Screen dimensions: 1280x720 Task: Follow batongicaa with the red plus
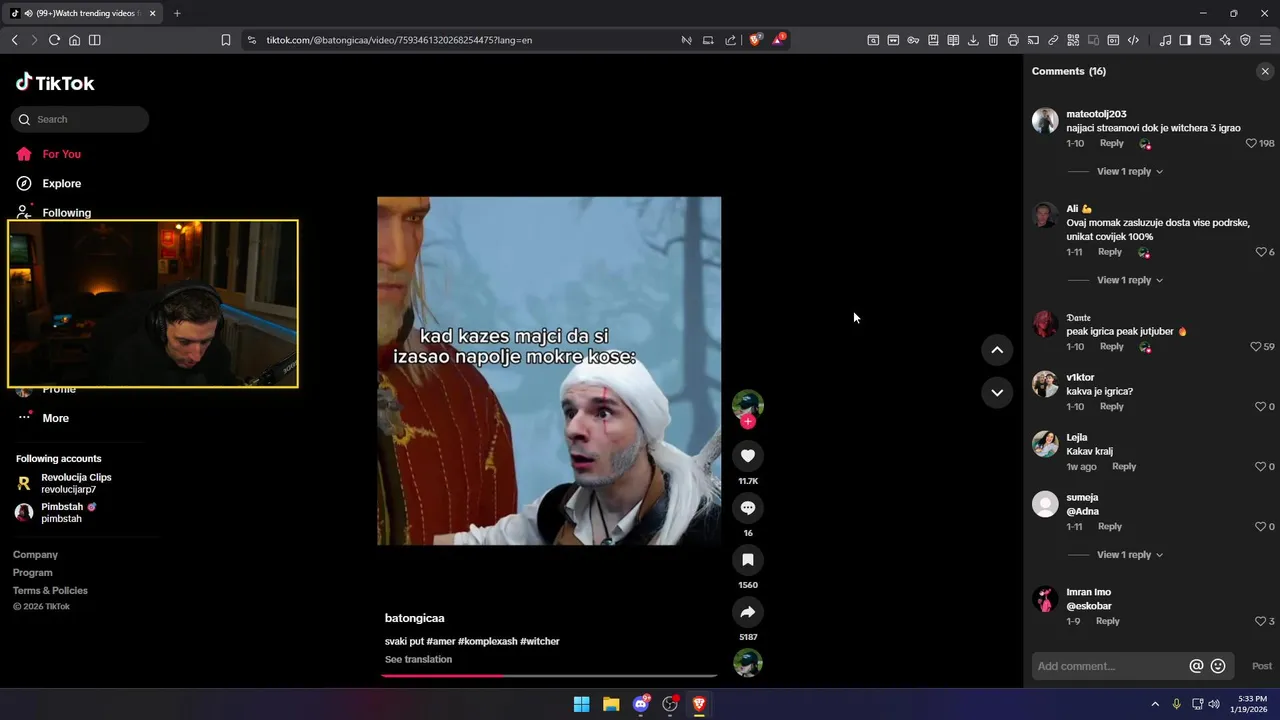(747, 422)
